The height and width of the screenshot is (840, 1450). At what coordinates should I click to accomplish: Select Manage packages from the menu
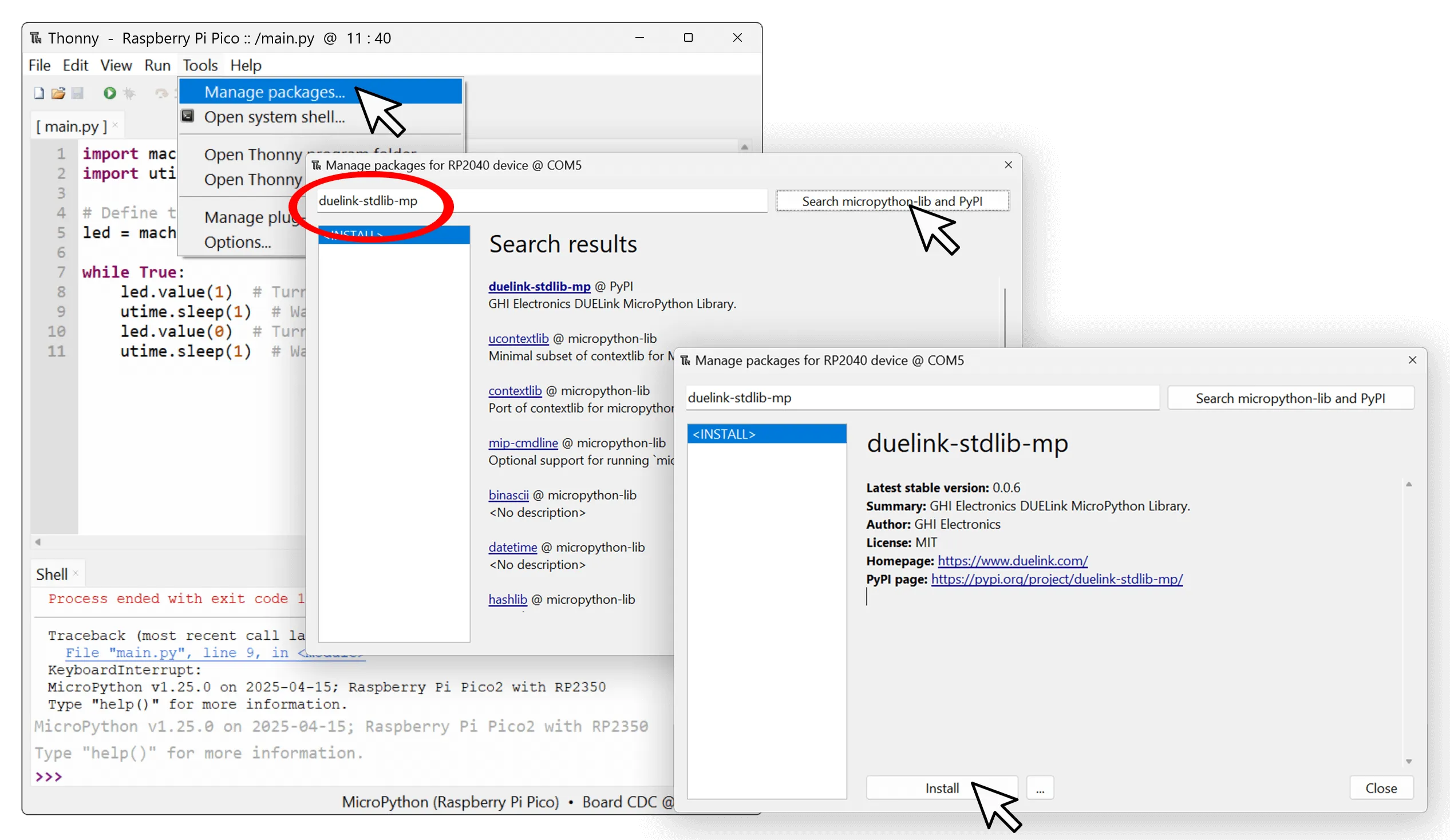(x=273, y=92)
